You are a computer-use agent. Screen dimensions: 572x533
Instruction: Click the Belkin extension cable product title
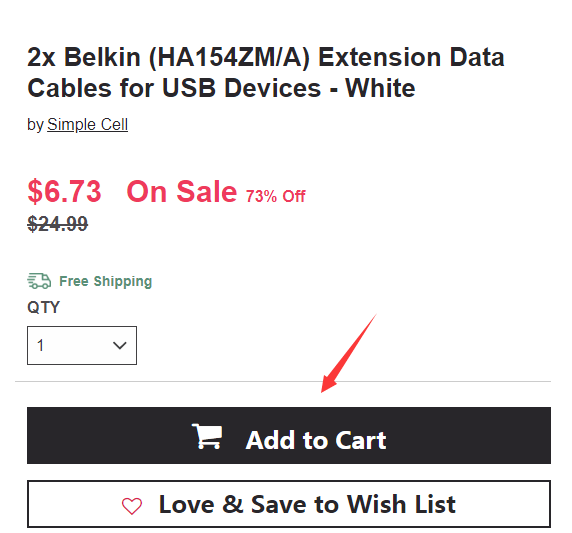pos(266,73)
